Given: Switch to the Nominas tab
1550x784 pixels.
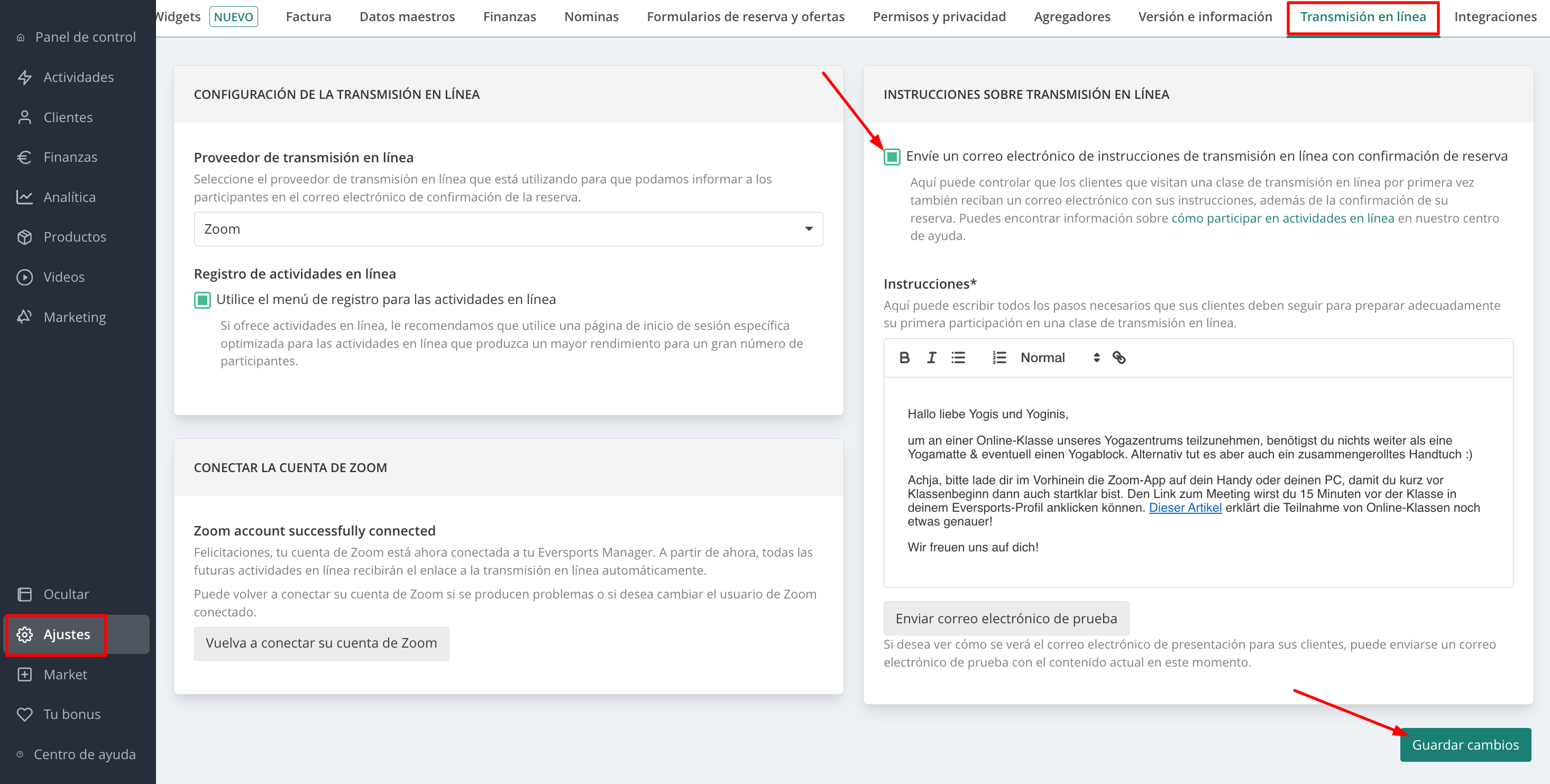Looking at the screenshot, I should (x=591, y=17).
